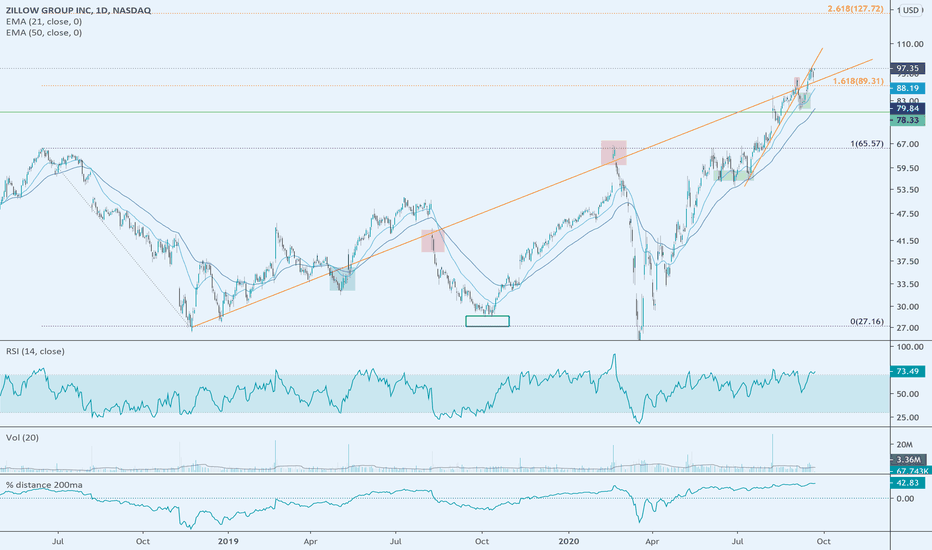
Task: Click the 88.19 EMA price label
Action: [x=908, y=88]
